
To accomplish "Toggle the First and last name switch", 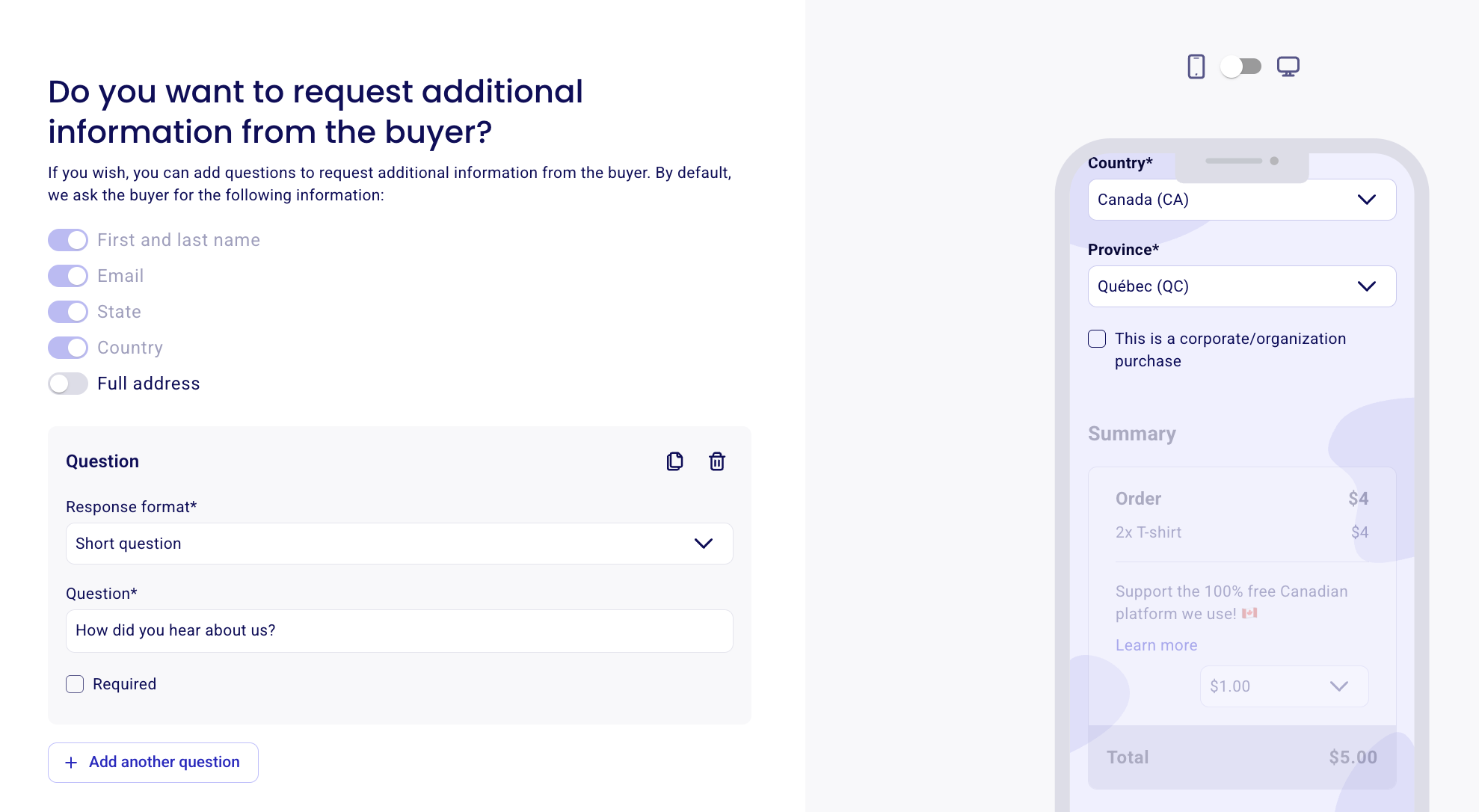I will tap(68, 240).
